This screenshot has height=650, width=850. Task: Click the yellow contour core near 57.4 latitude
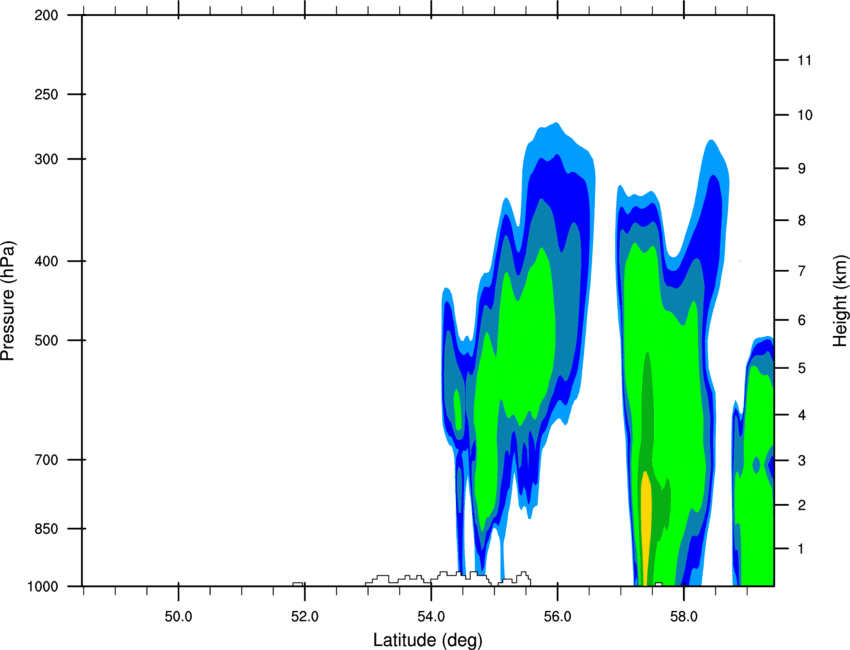(646, 529)
